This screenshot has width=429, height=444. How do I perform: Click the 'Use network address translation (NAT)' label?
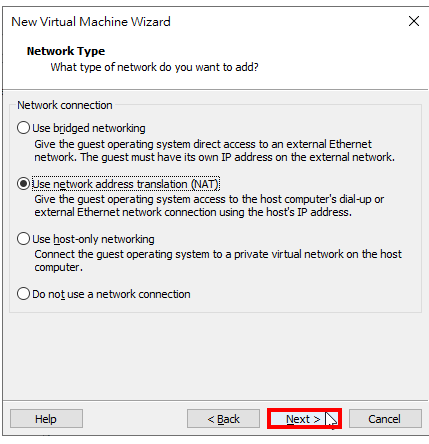click(125, 184)
